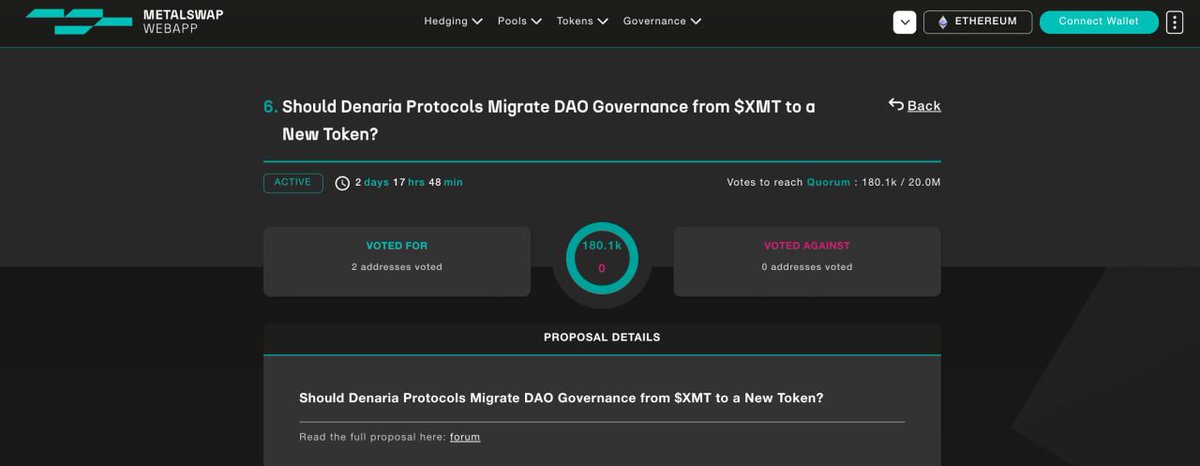Click '0 addresses voted' text
The height and width of the screenshot is (466, 1200).
[807, 267]
